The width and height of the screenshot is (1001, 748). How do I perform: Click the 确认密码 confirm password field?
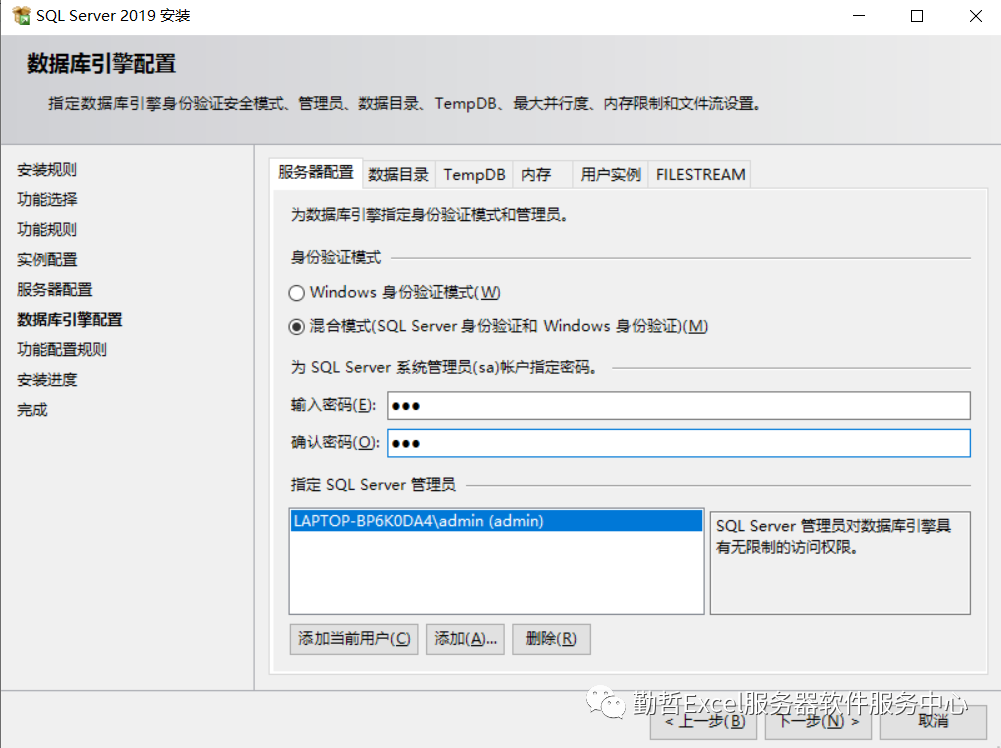[679, 443]
